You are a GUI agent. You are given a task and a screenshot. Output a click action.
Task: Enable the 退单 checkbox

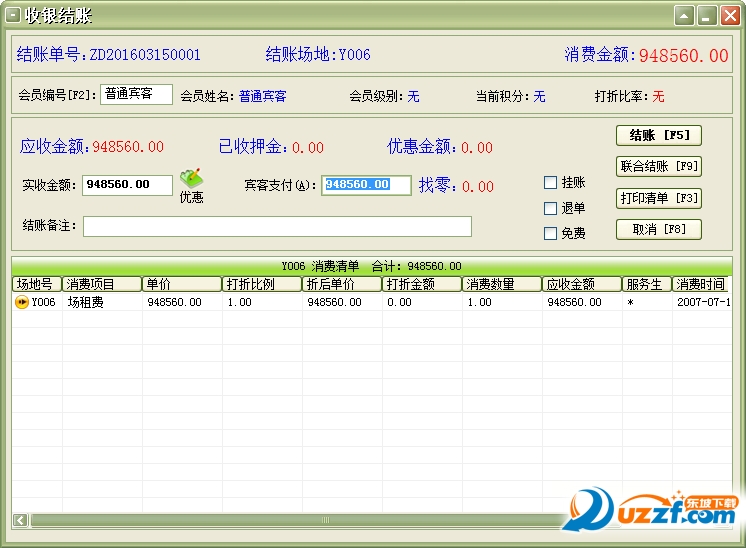pyautogui.click(x=550, y=208)
